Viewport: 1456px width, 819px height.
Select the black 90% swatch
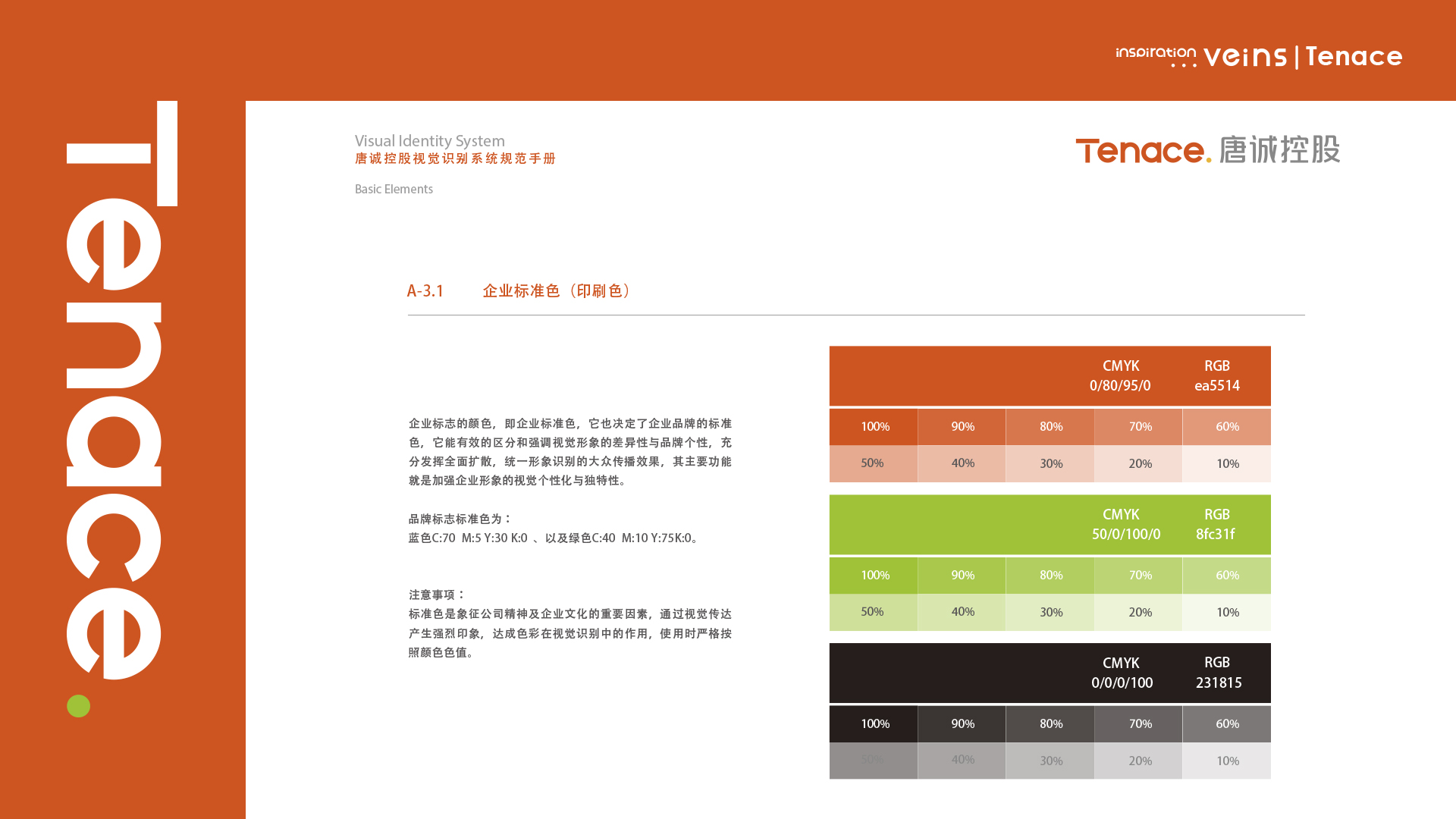pyautogui.click(x=962, y=724)
